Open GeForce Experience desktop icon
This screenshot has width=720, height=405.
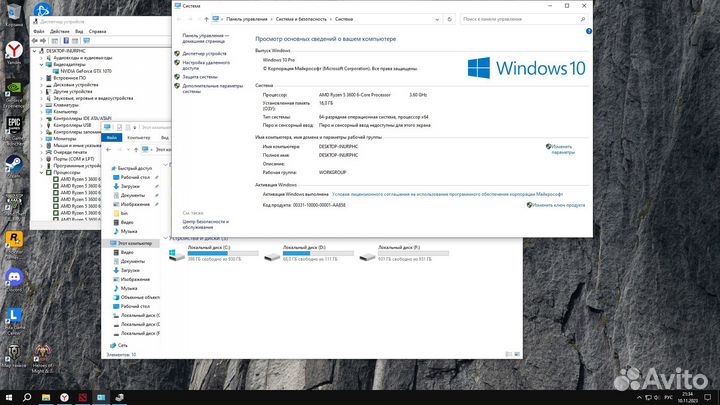click(14, 88)
